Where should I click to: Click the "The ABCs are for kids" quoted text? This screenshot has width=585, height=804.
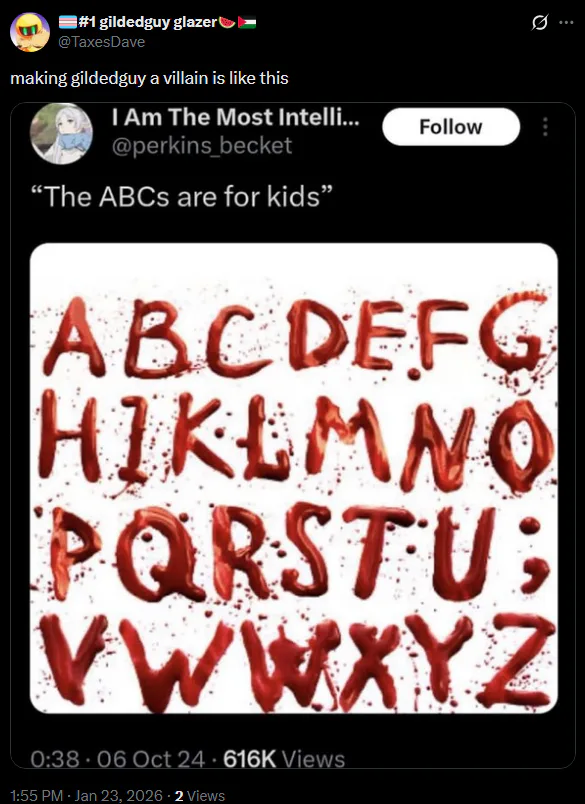pyautogui.click(x=181, y=196)
